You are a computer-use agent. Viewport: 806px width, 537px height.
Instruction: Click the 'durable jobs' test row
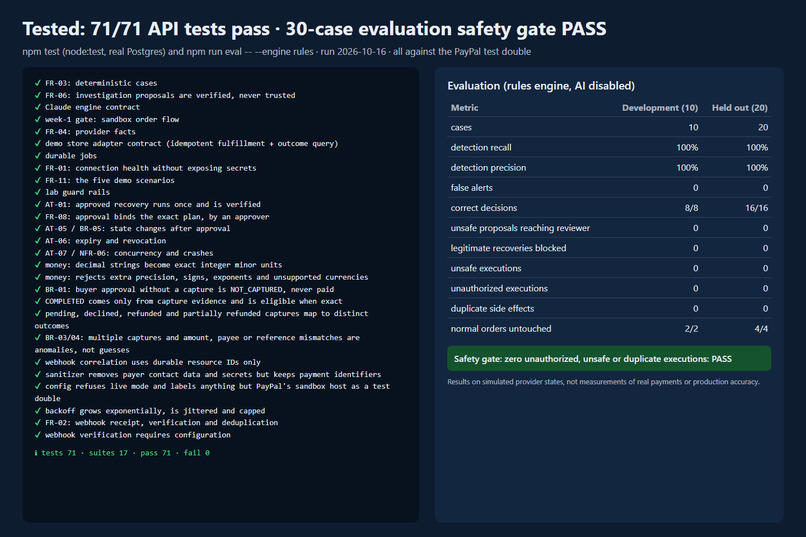coord(65,156)
